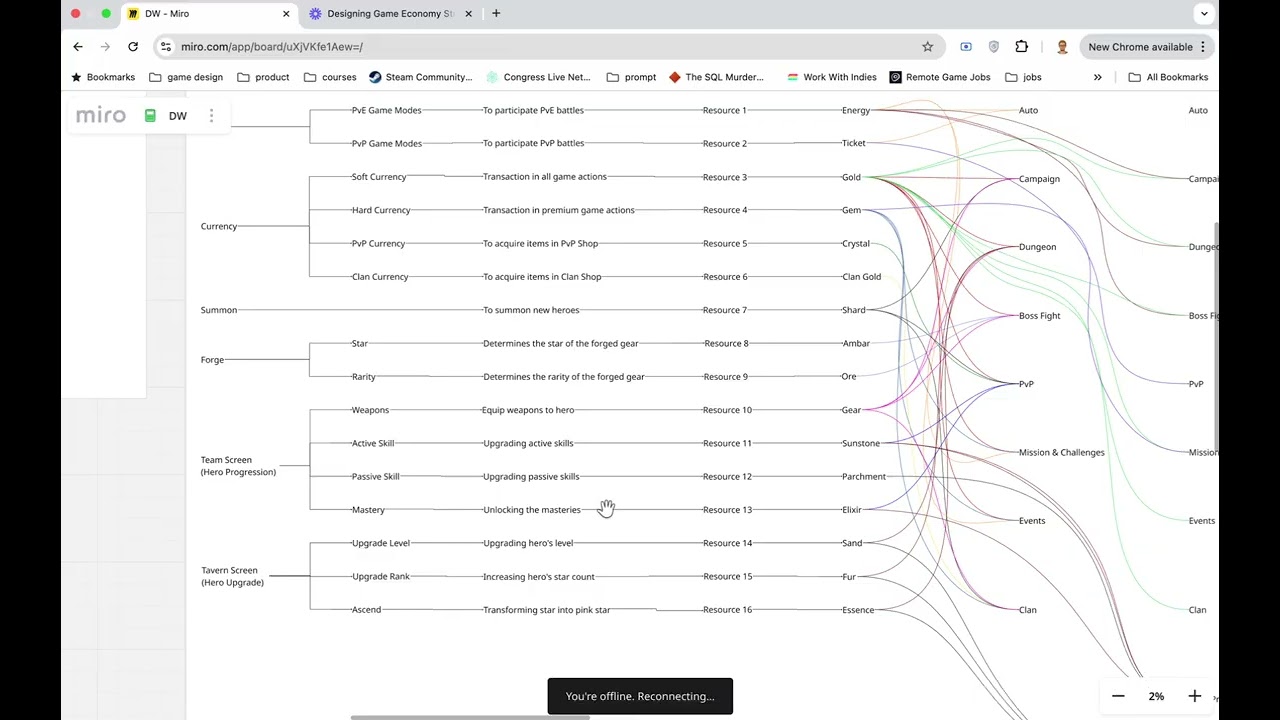The width and height of the screenshot is (1280, 720).
Task: Open the site information icon in address bar
Action: [166, 47]
